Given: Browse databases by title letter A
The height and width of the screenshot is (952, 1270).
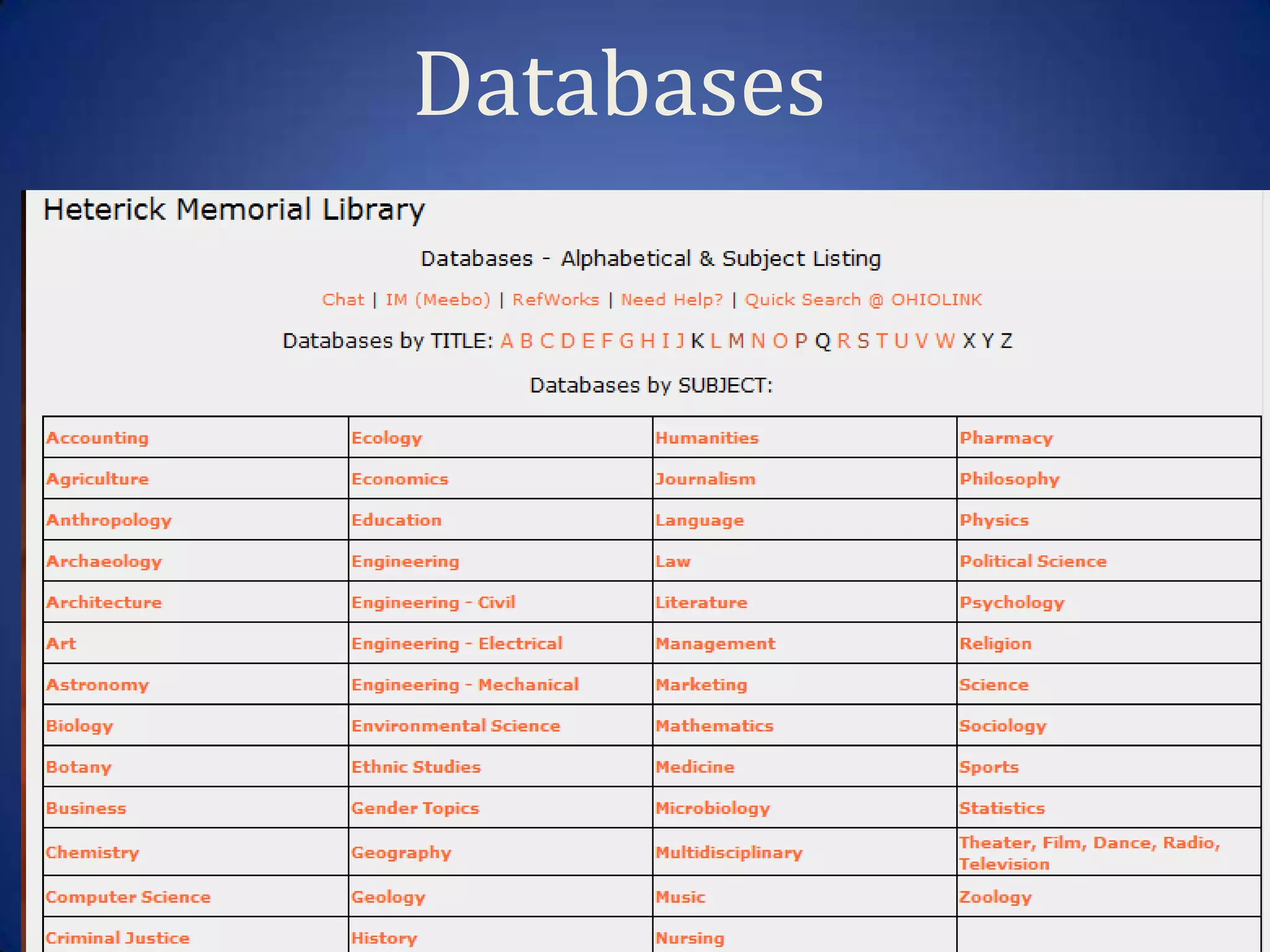Looking at the screenshot, I should click(x=507, y=341).
